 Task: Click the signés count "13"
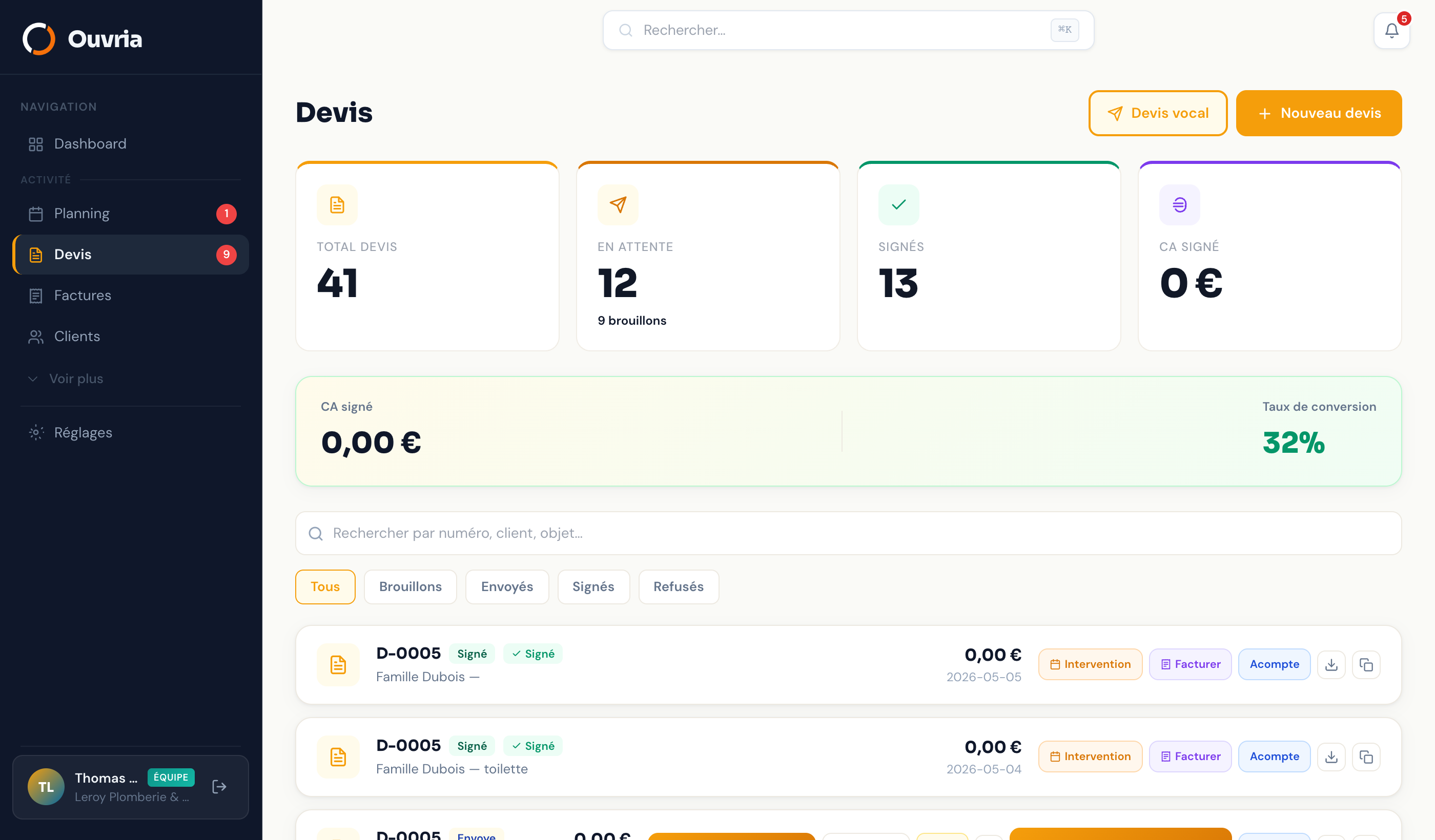(x=898, y=283)
